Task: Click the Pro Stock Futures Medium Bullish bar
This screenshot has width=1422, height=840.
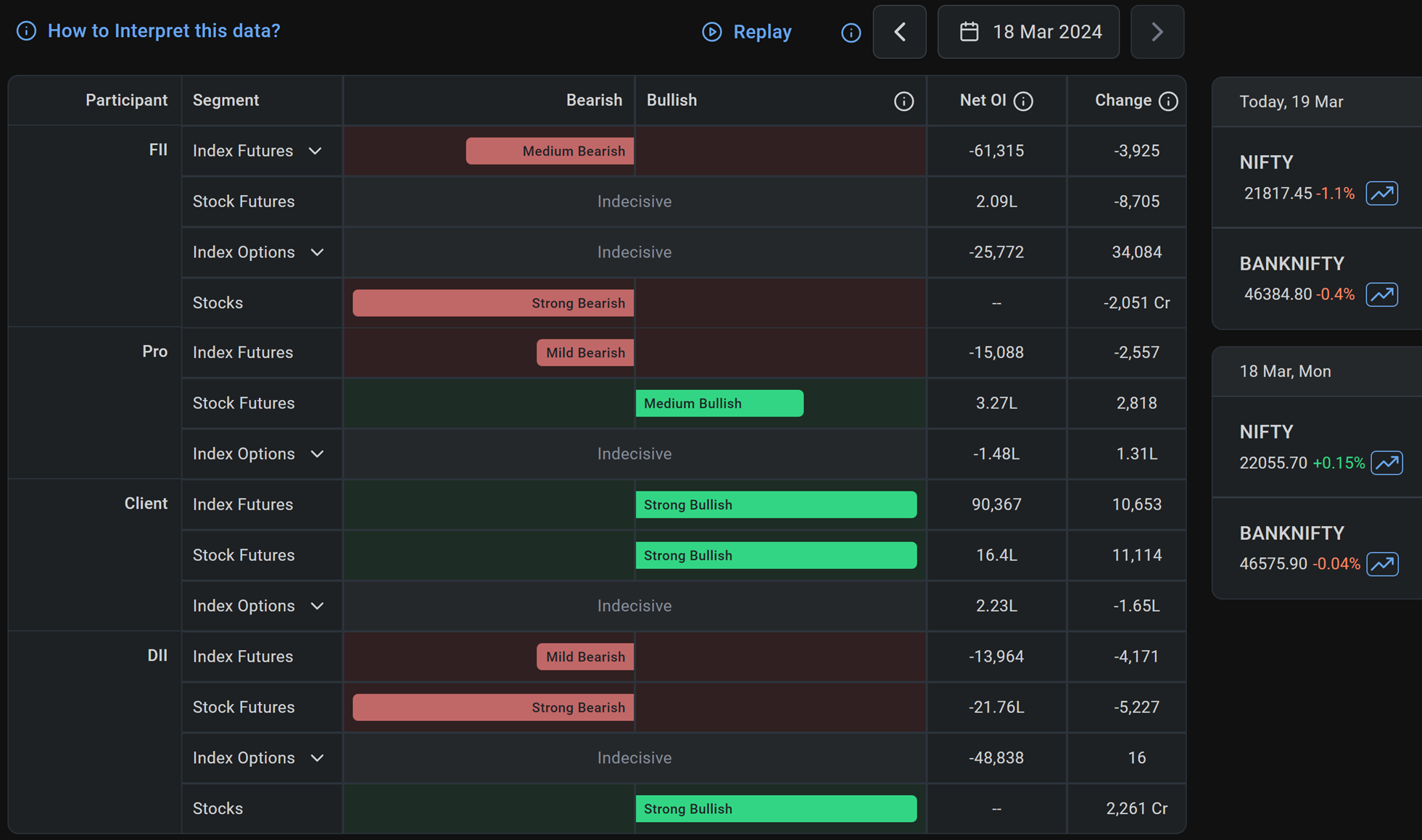Action: click(x=719, y=403)
